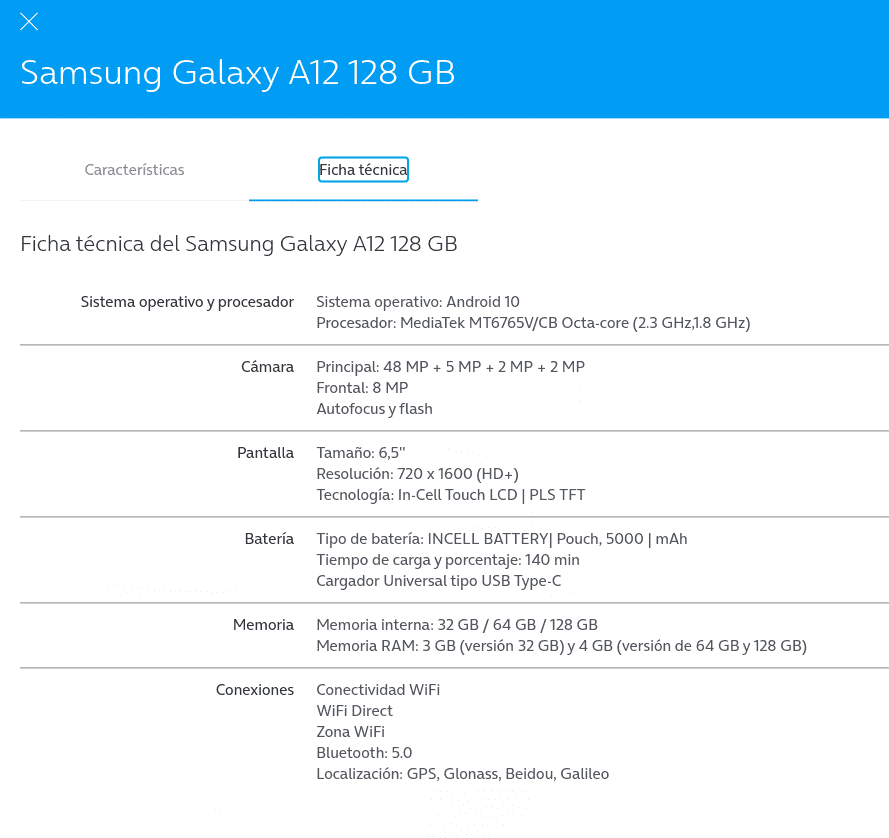Click the Cámara section label
Image resolution: width=889 pixels, height=838 pixels.
267,367
